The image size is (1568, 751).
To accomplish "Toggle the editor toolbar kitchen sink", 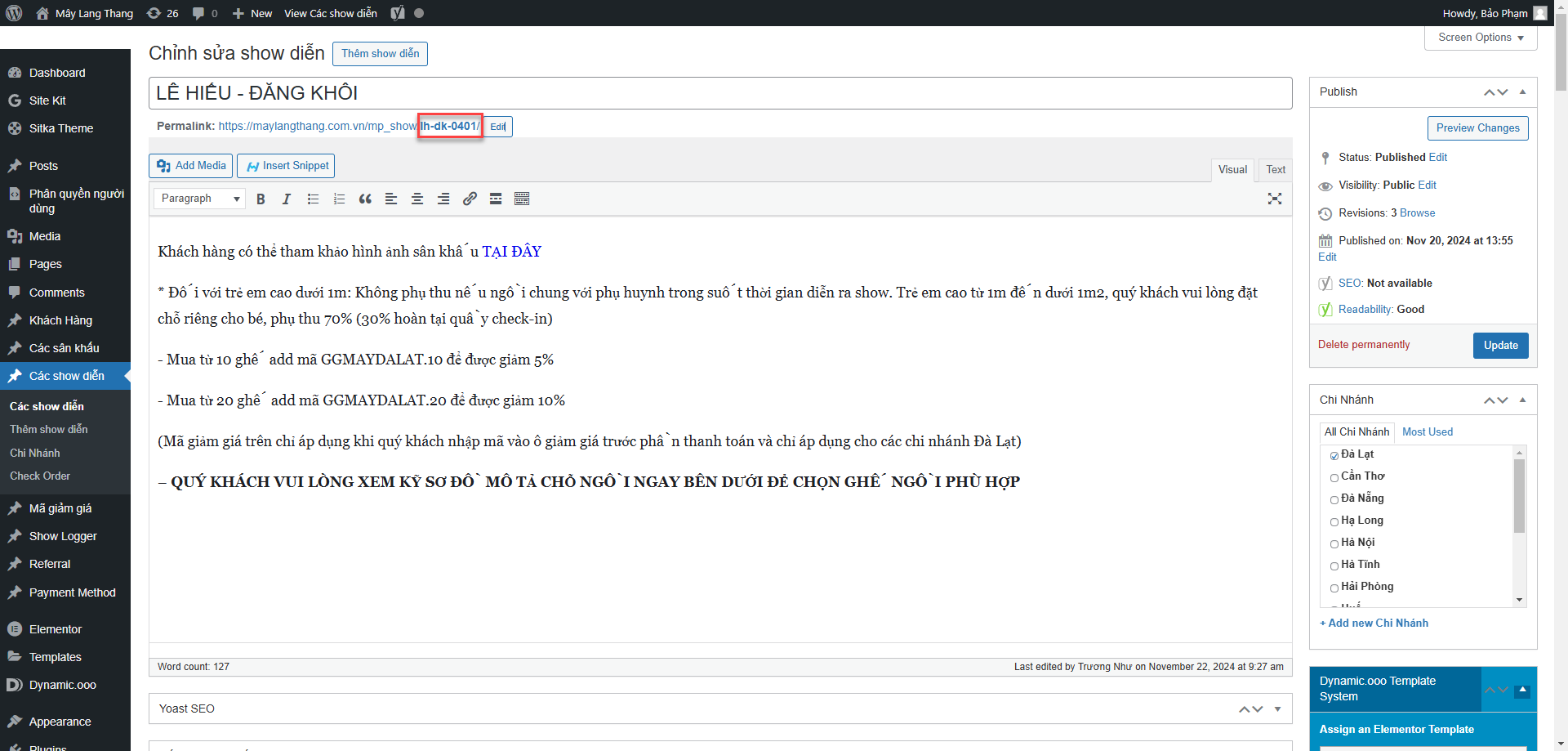I will 522,199.
